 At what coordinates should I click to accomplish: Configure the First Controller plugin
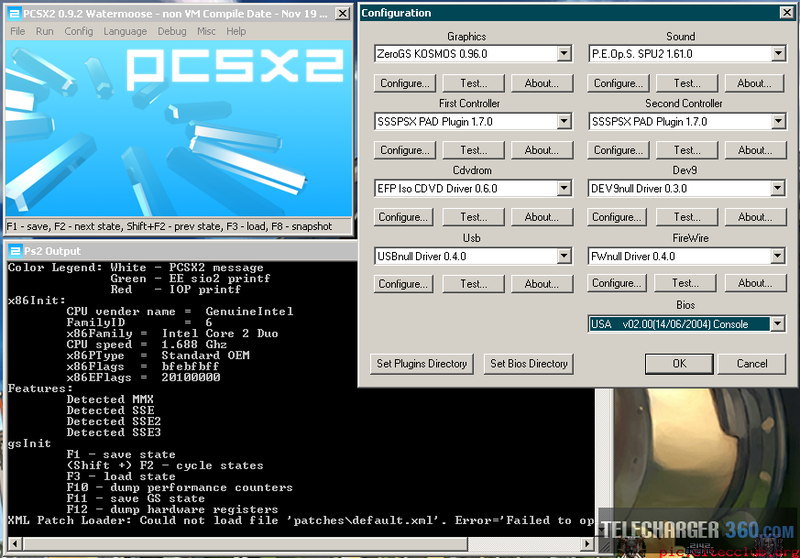[x=405, y=150]
